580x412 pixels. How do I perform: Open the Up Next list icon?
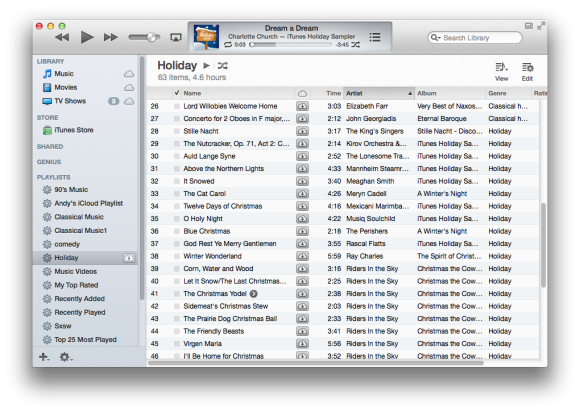coord(375,37)
